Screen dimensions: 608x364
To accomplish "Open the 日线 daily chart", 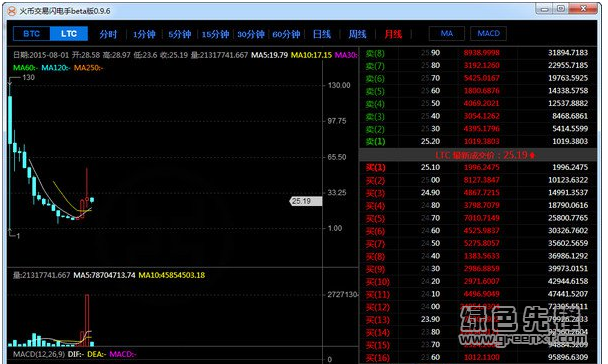I will pyautogui.click(x=322, y=35).
